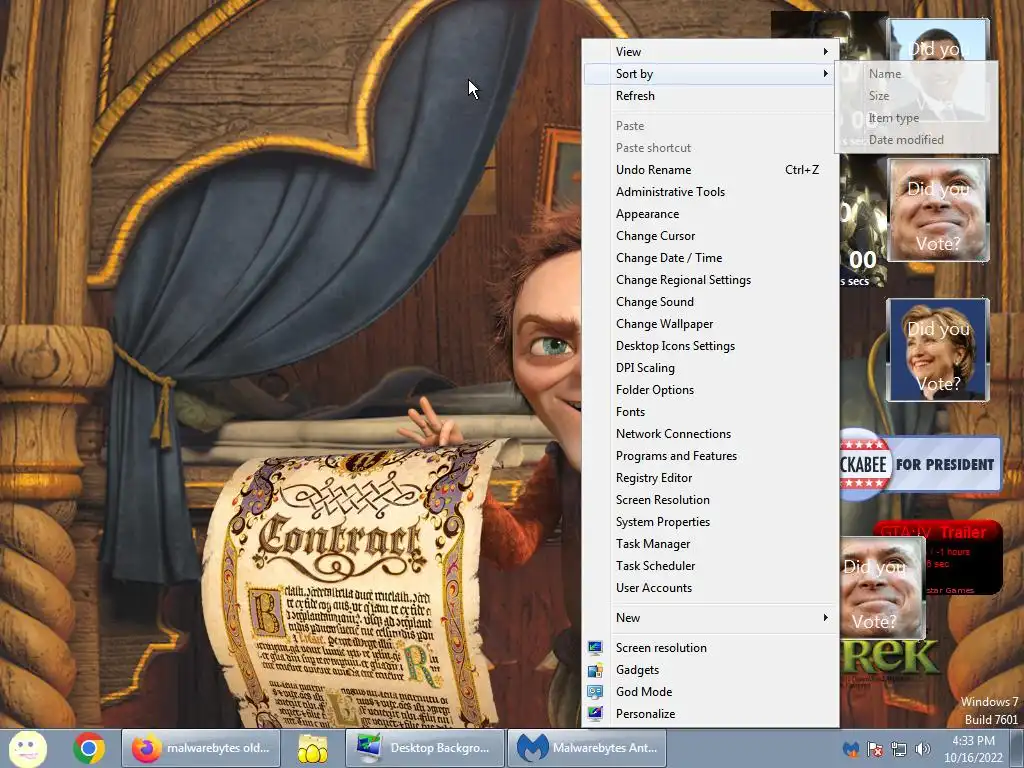Open network tray icon

pyautogui.click(x=899, y=749)
